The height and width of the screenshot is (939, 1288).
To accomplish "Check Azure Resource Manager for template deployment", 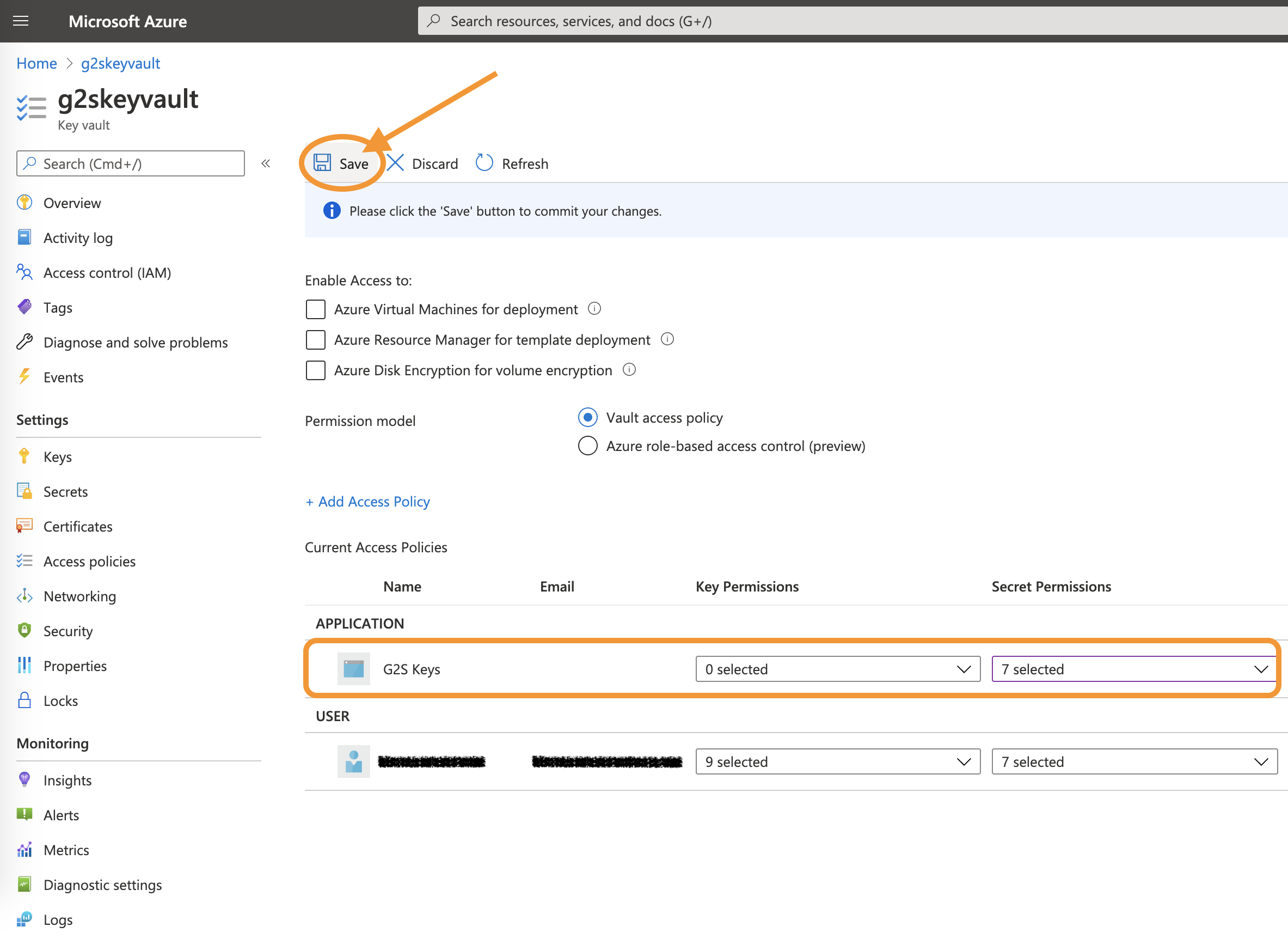I will (x=315, y=340).
